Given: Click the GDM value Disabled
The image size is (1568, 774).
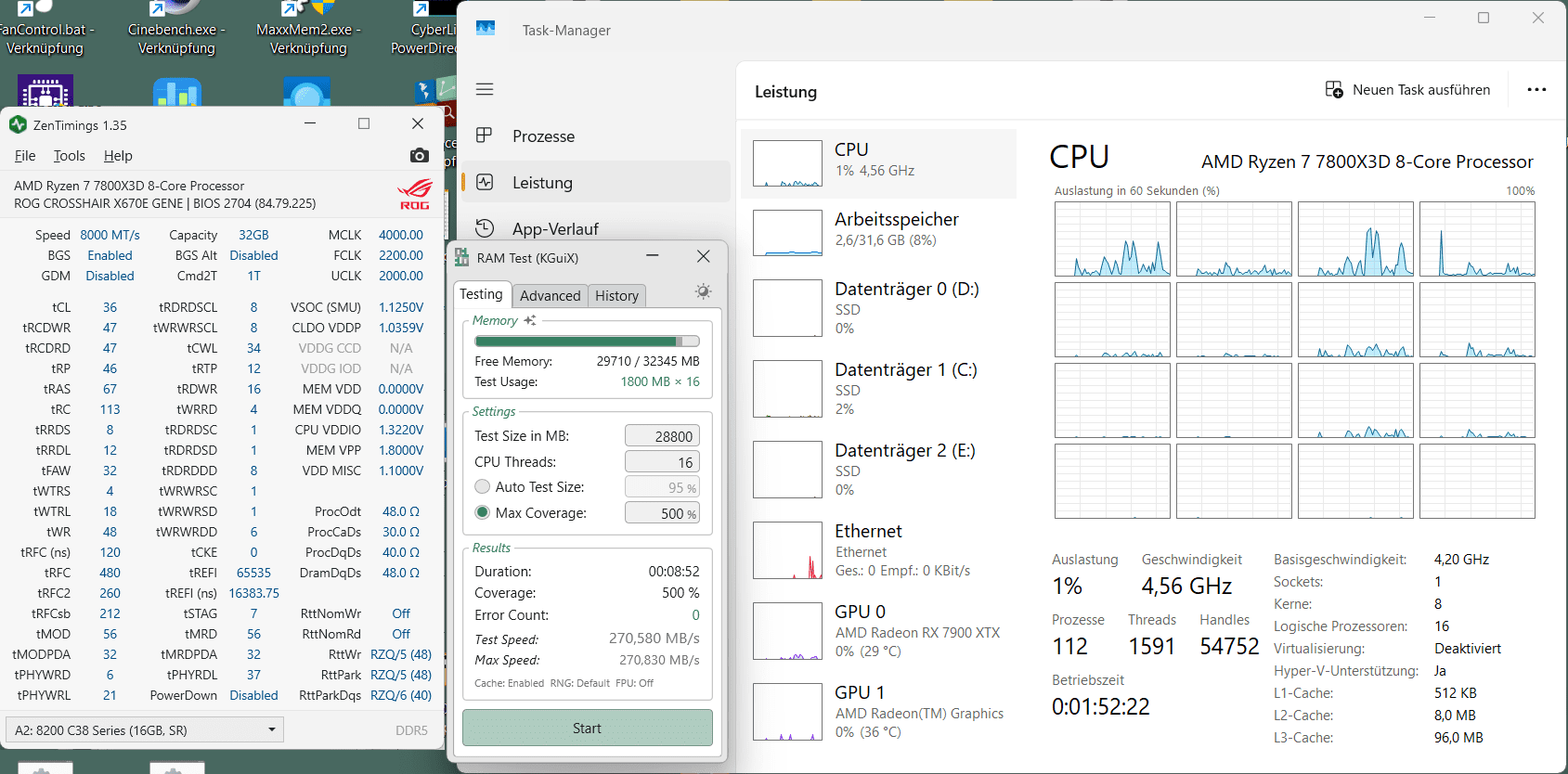Looking at the screenshot, I should coord(110,276).
